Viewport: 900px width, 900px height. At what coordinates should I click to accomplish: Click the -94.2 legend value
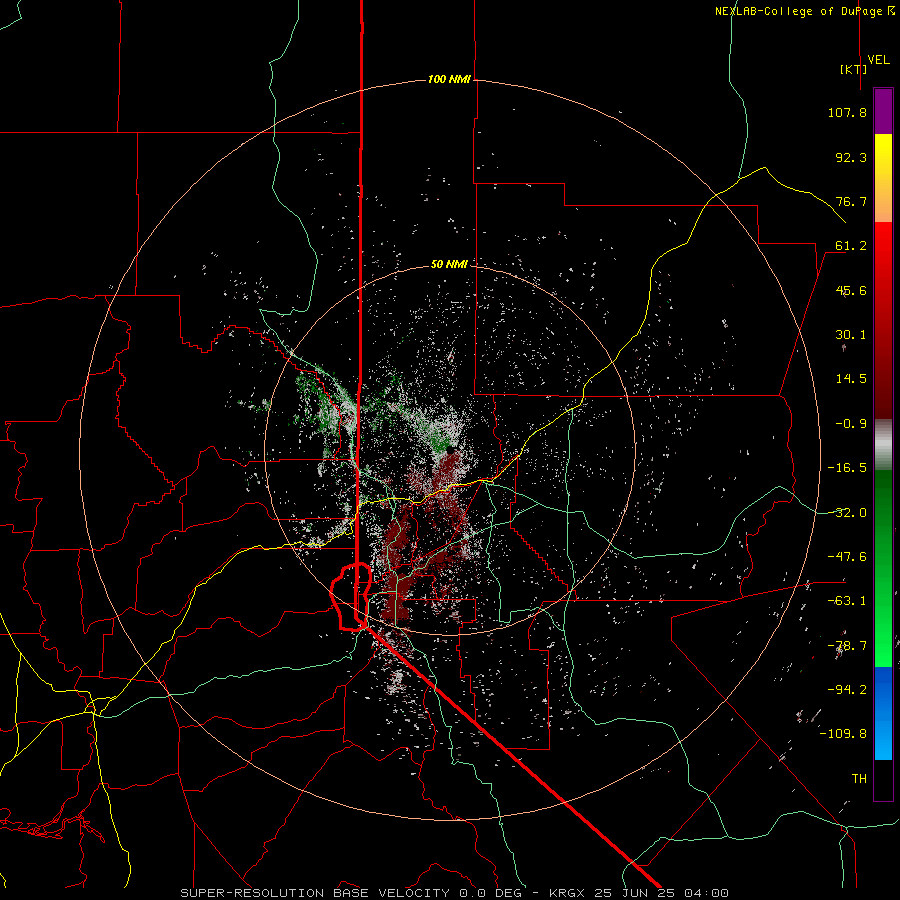(847, 689)
